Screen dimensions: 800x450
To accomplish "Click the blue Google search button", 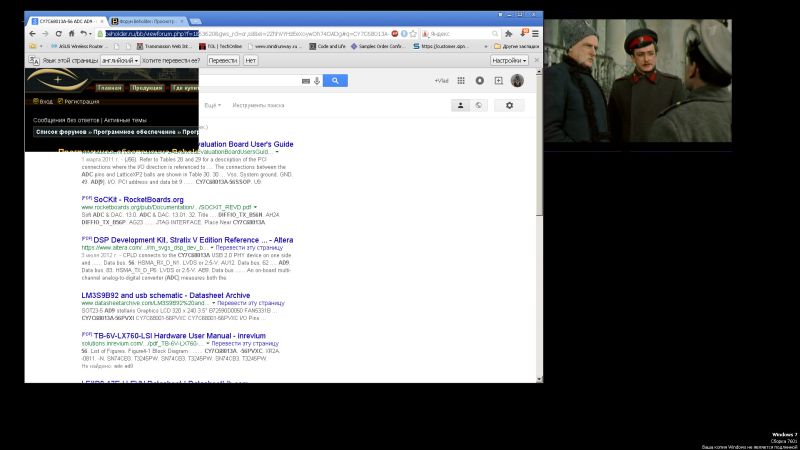I will [334, 80].
